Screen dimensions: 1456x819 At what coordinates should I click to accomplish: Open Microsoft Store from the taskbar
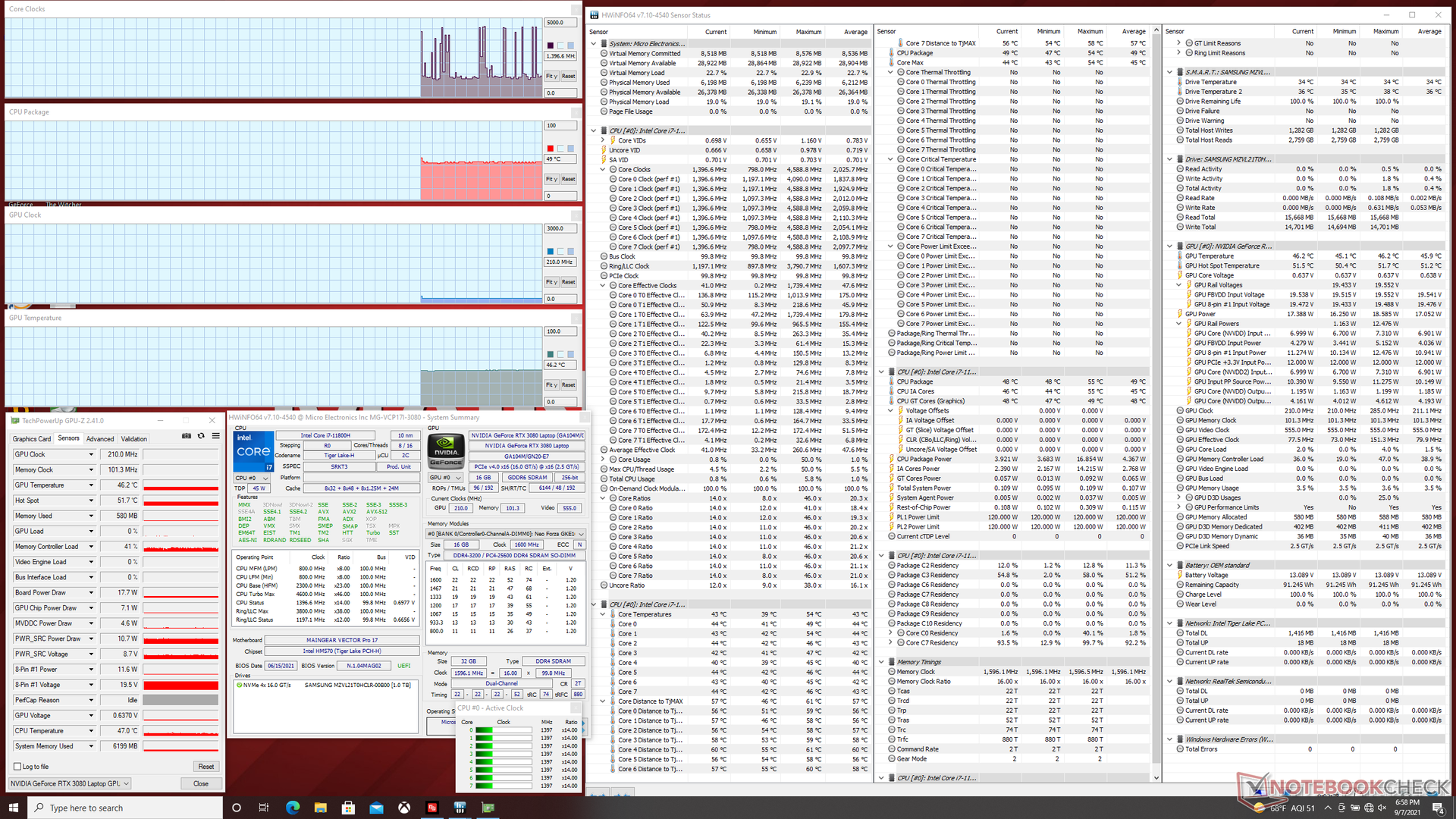point(348,808)
